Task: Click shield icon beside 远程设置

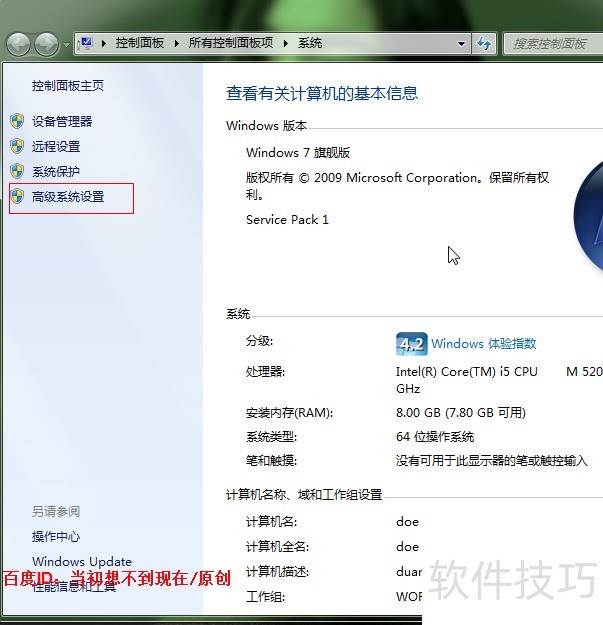Action: tap(17, 146)
